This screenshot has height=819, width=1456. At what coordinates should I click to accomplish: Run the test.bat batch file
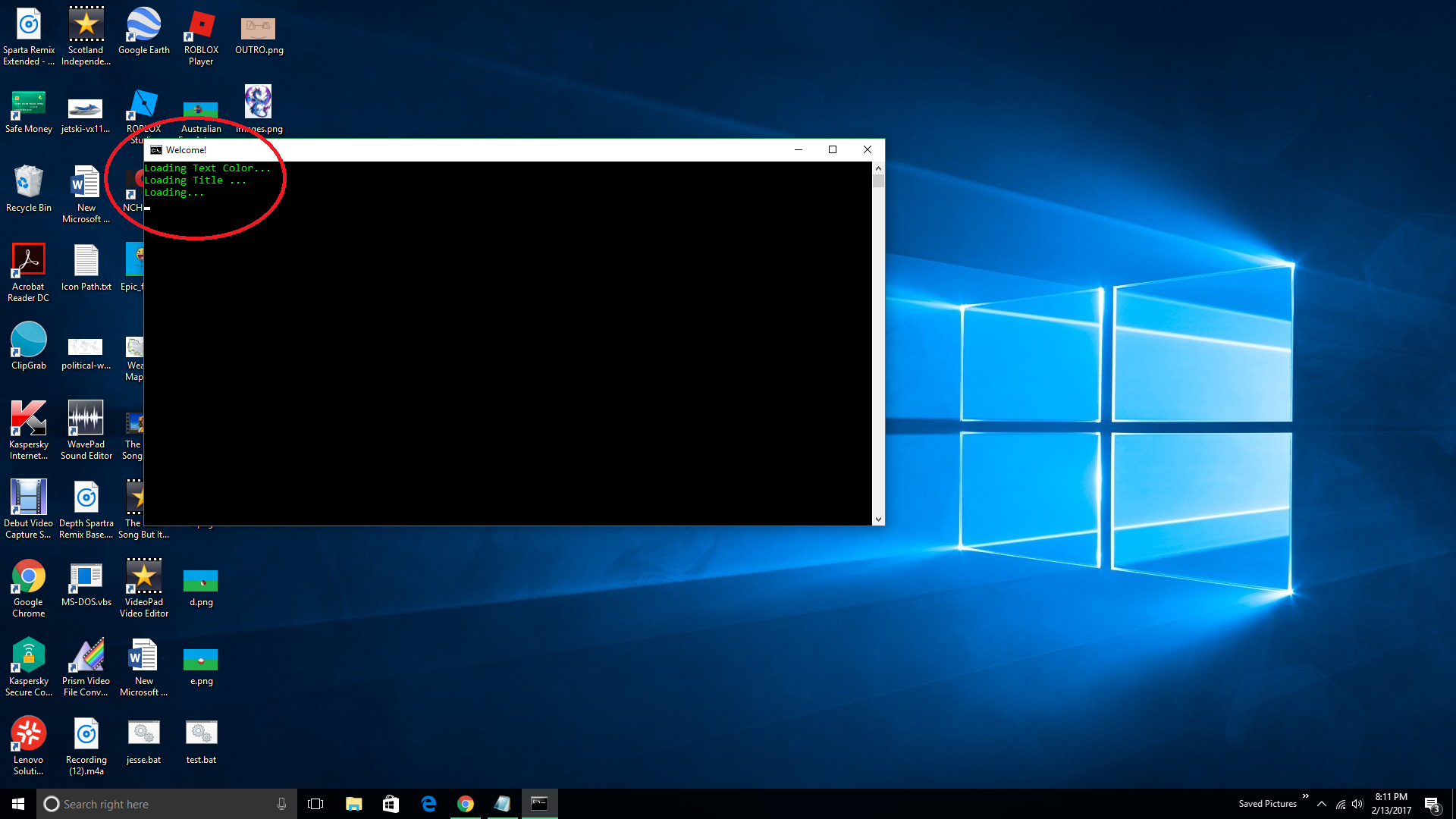pos(200,733)
